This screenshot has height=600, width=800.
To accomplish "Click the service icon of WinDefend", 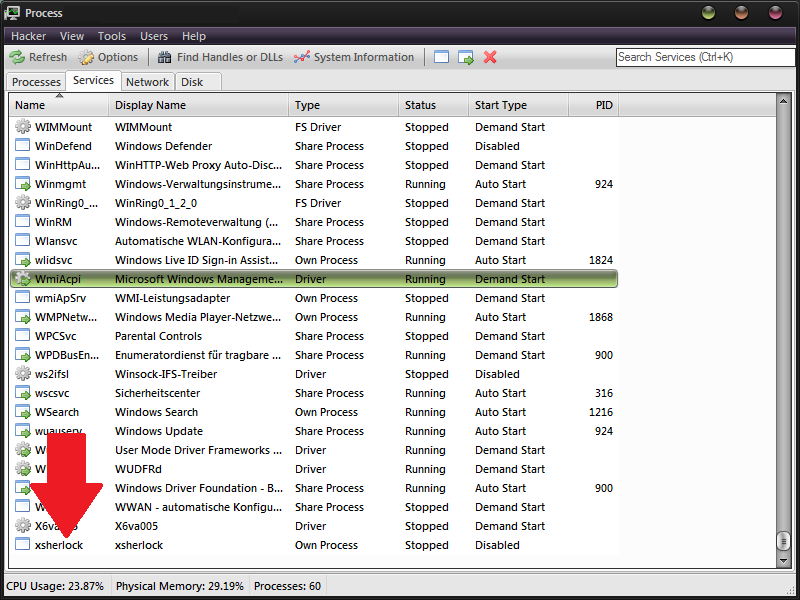I will click(x=22, y=145).
